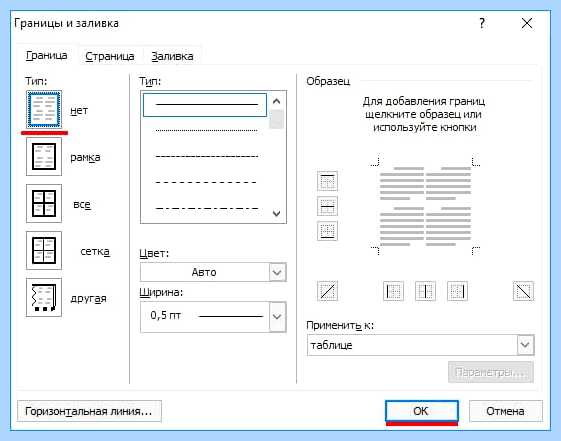Image resolution: width=561 pixels, height=441 pixels.
Task: Open the Заливка tab
Action: [172, 56]
